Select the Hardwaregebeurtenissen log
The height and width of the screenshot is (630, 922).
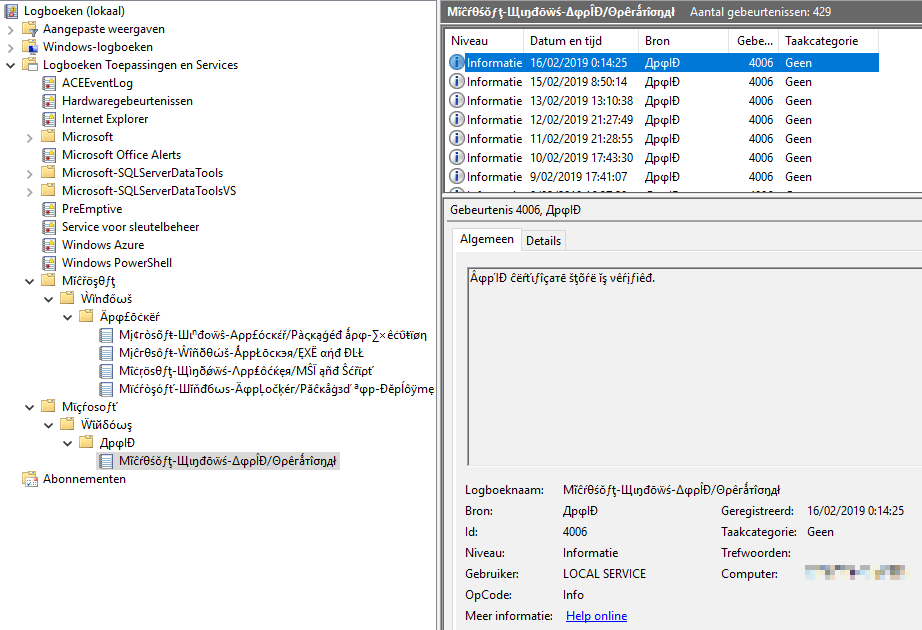coord(128,101)
